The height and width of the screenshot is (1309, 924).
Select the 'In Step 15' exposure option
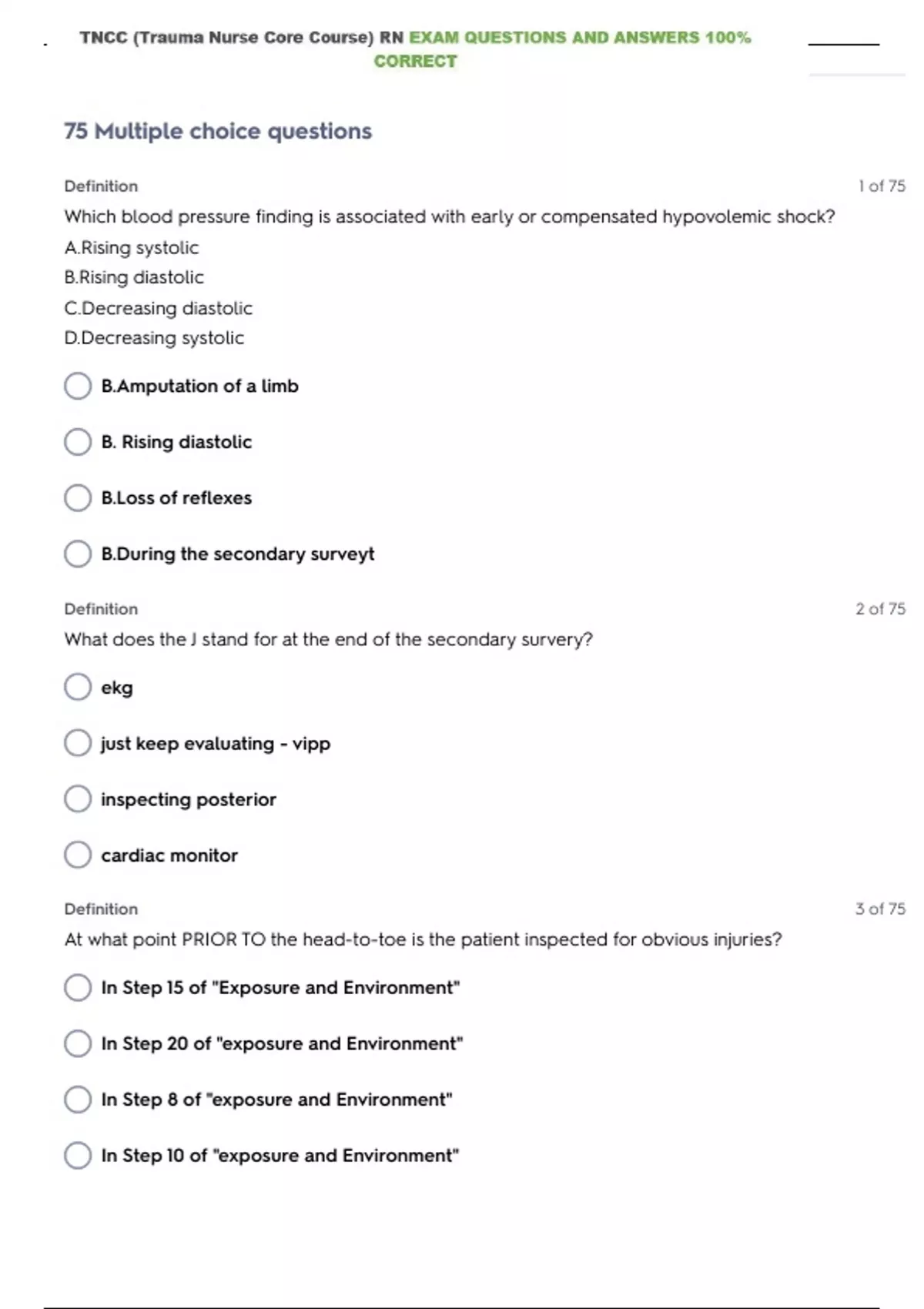[x=78, y=987]
